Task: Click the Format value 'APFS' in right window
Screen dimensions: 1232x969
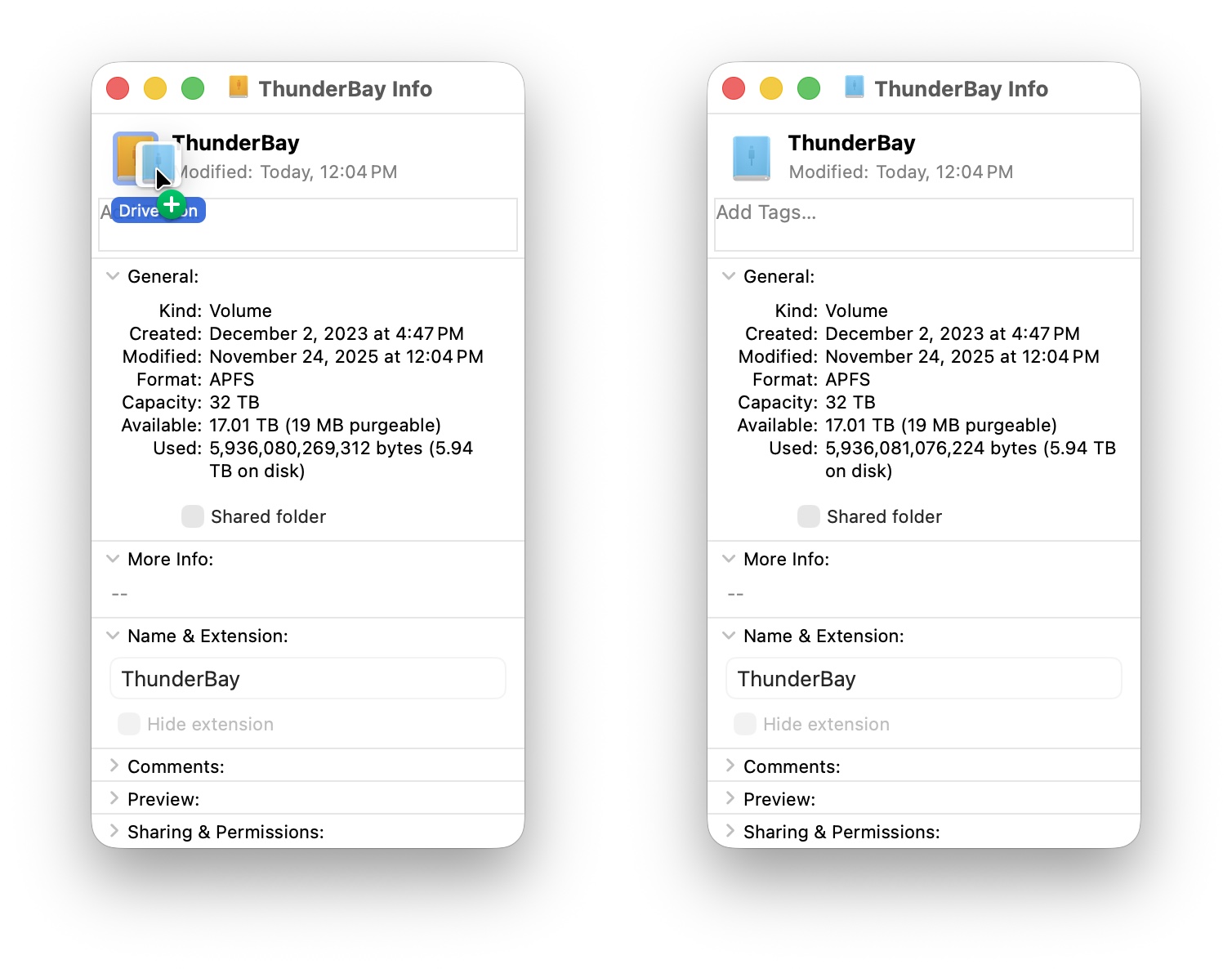Action: point(848,379)
